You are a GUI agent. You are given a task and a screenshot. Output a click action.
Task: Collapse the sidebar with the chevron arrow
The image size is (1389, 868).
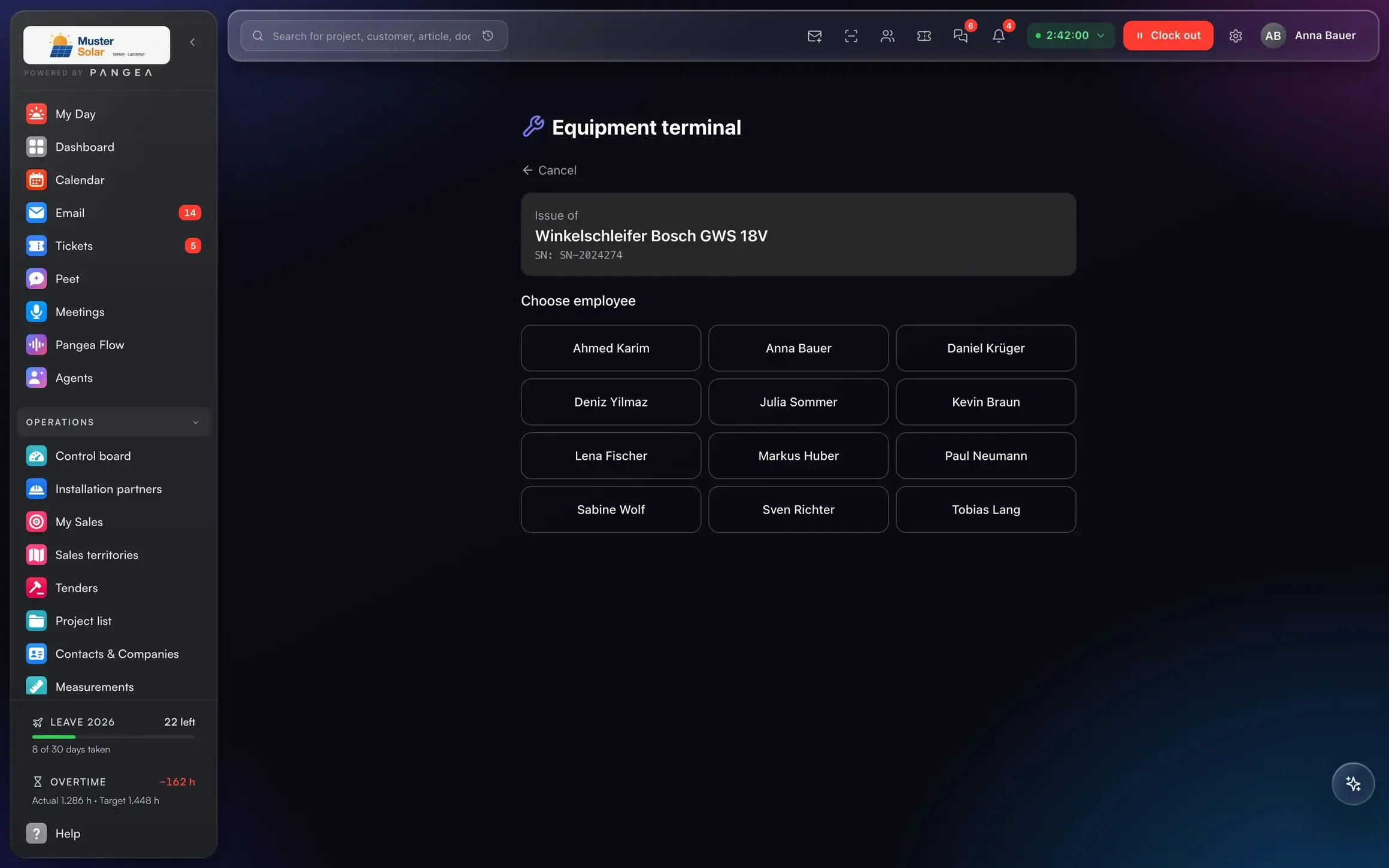tap(192, 42)
